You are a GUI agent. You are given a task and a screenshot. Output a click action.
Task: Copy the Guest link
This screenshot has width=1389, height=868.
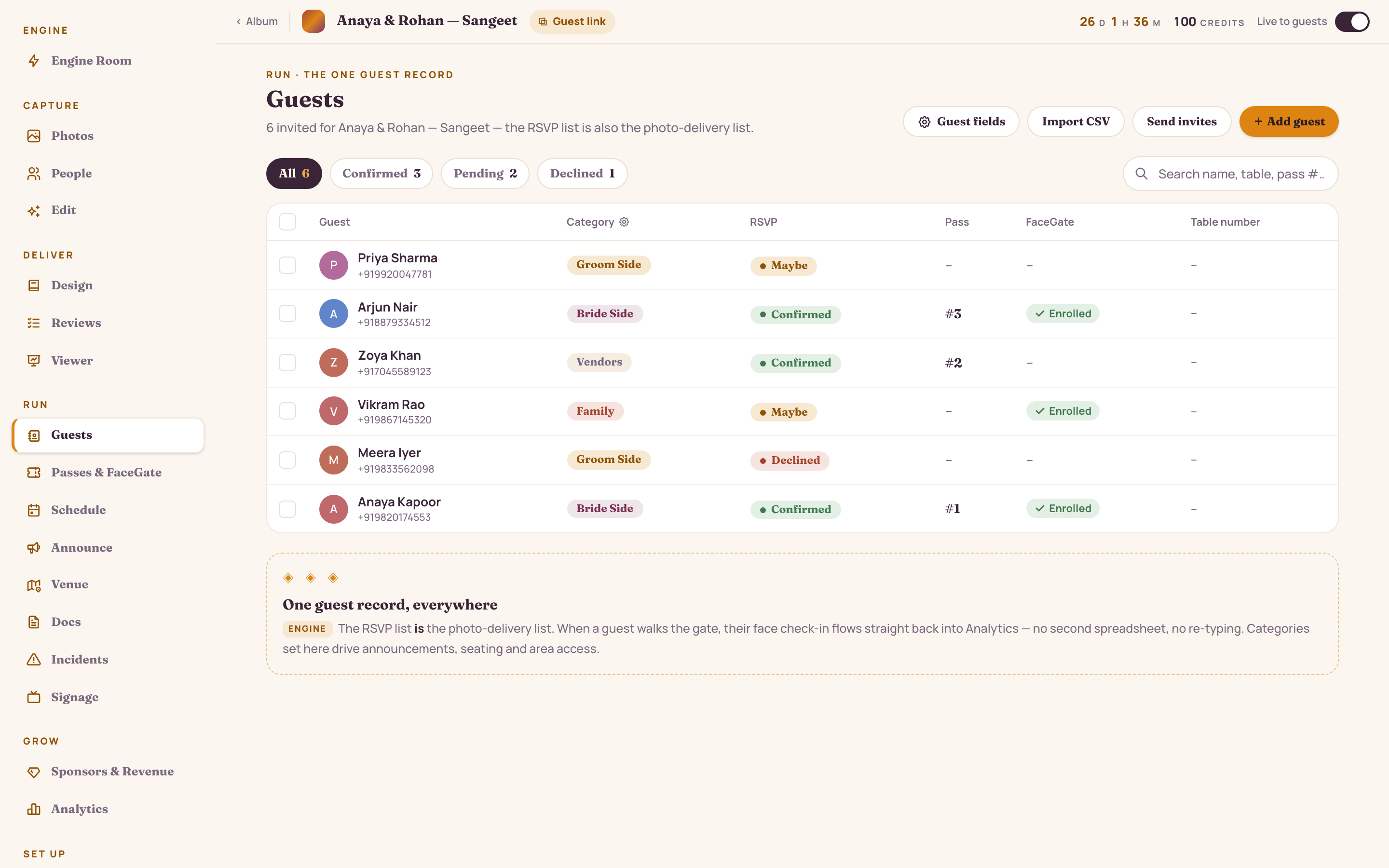572,21
